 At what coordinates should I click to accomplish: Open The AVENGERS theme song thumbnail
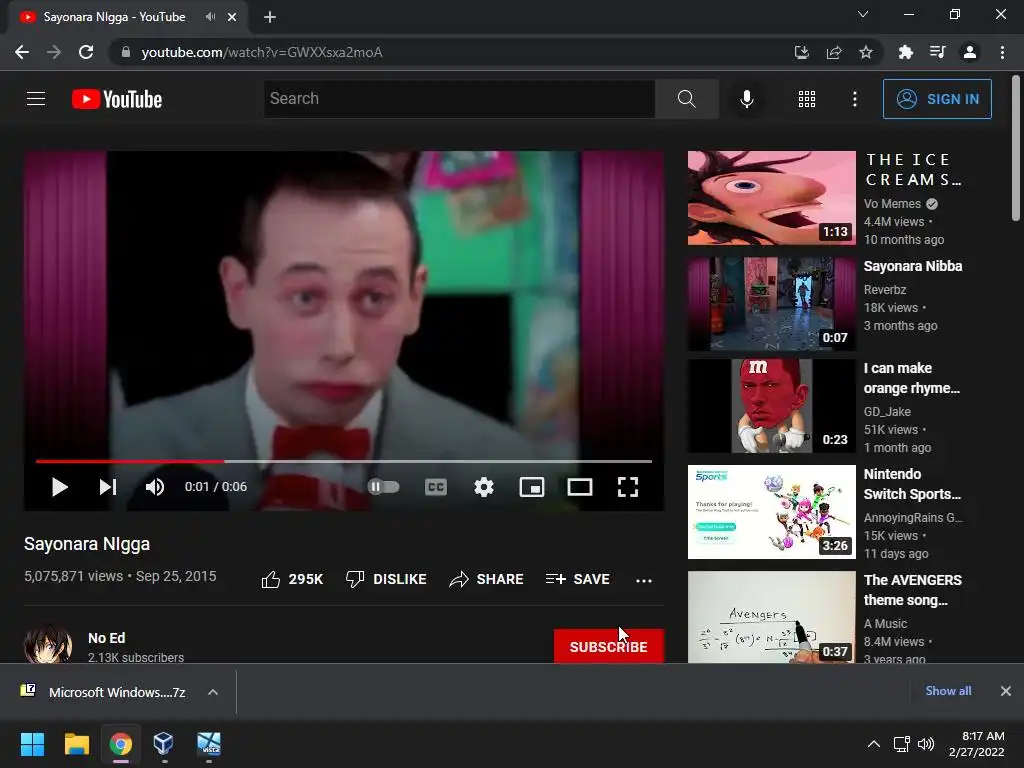tap(771, 617)
